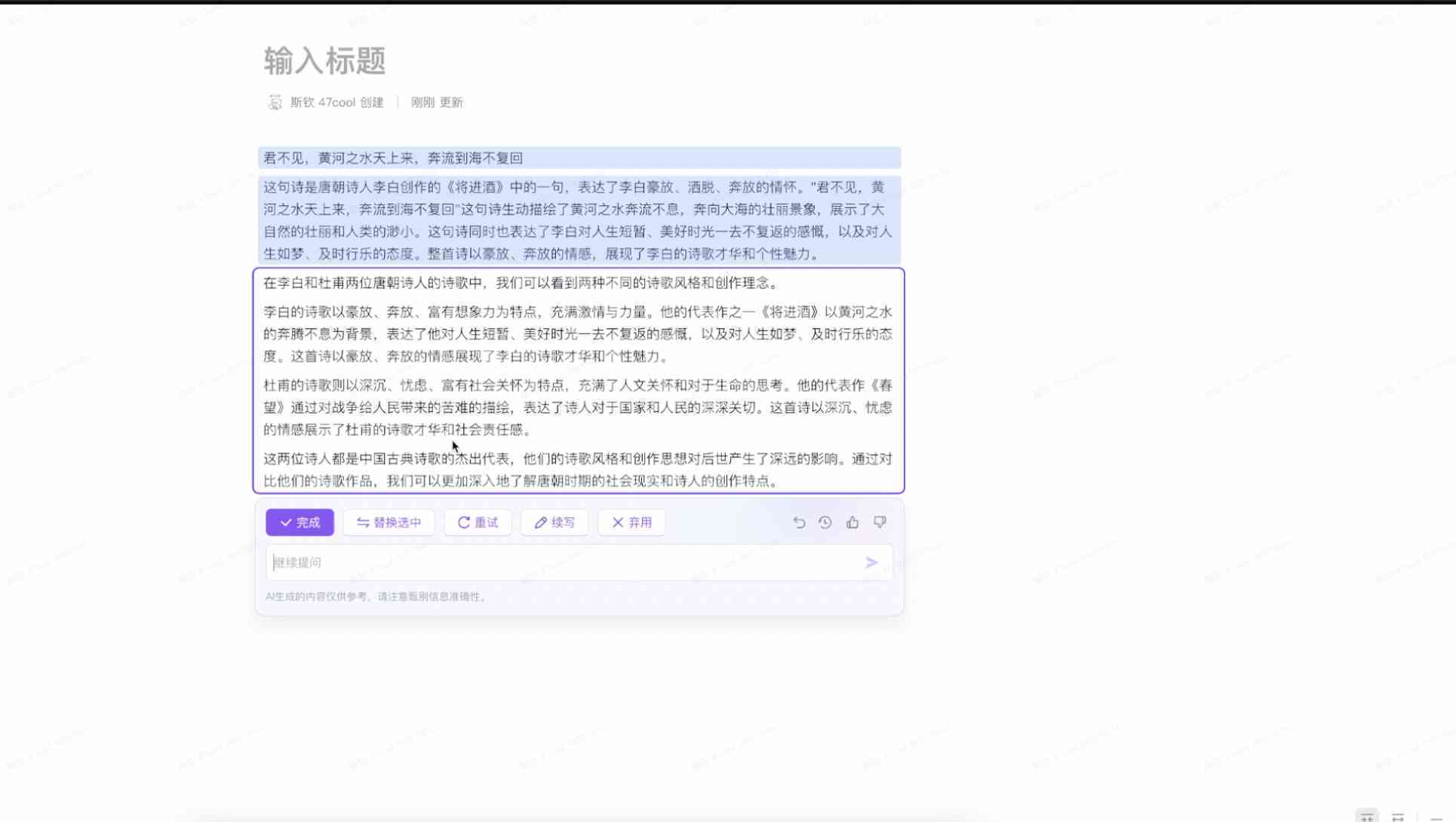Click the 刚刚 更新 timestamp text
The image size is (1456, 822).
click(437, 103)
